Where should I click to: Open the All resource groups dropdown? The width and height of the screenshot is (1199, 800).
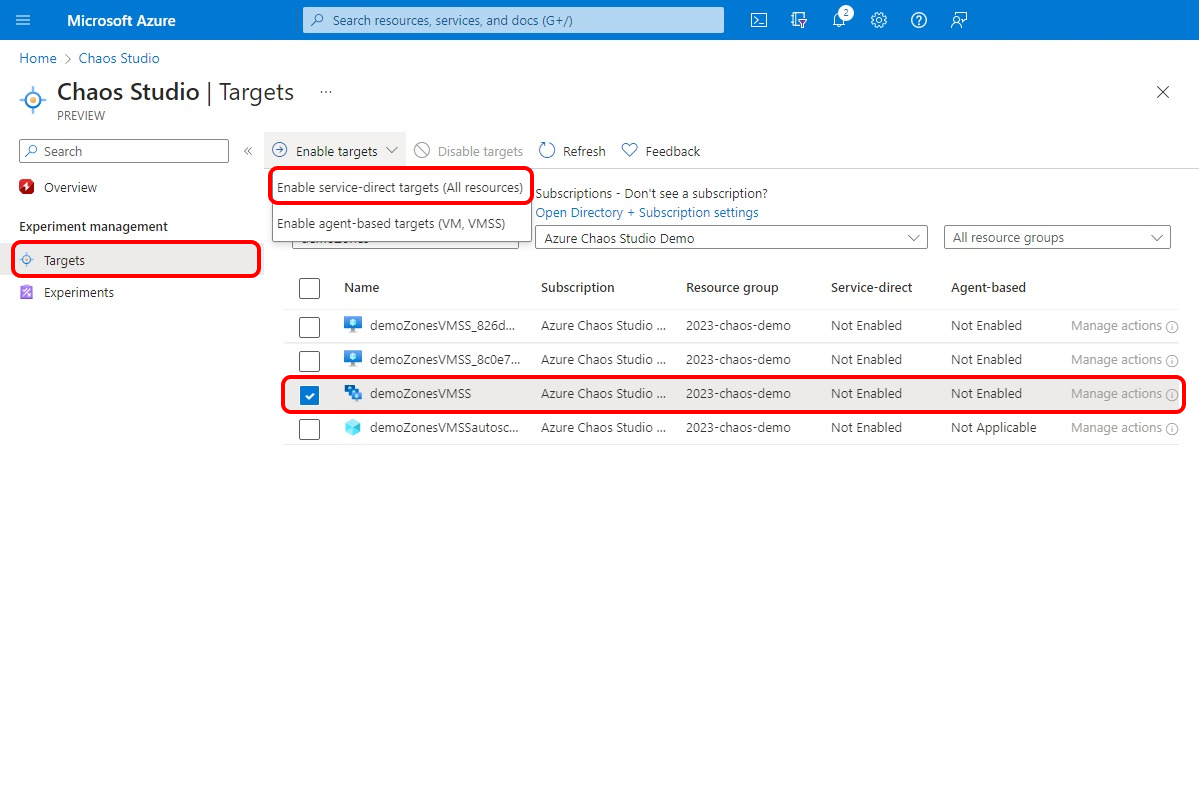(1056, 238)
